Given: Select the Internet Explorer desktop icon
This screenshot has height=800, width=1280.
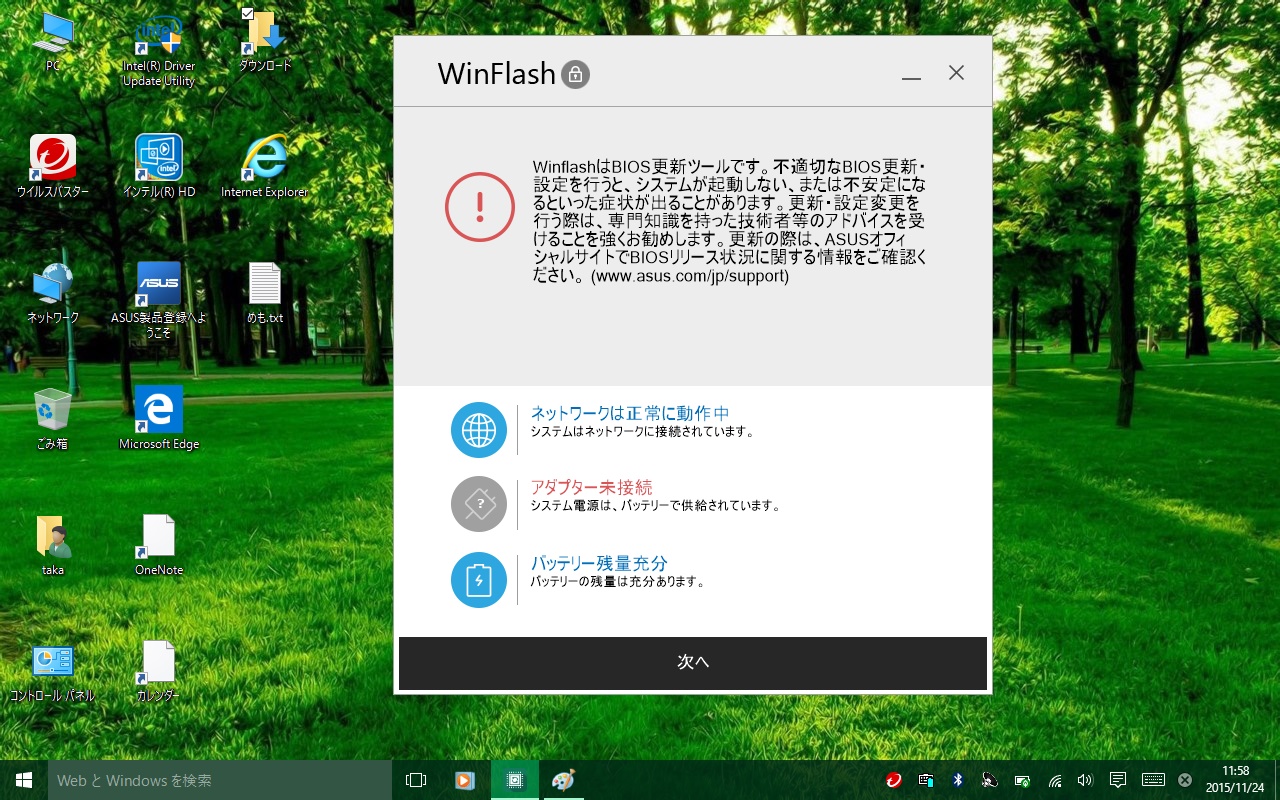Looking at the screenshot, I should click(265, 166).
